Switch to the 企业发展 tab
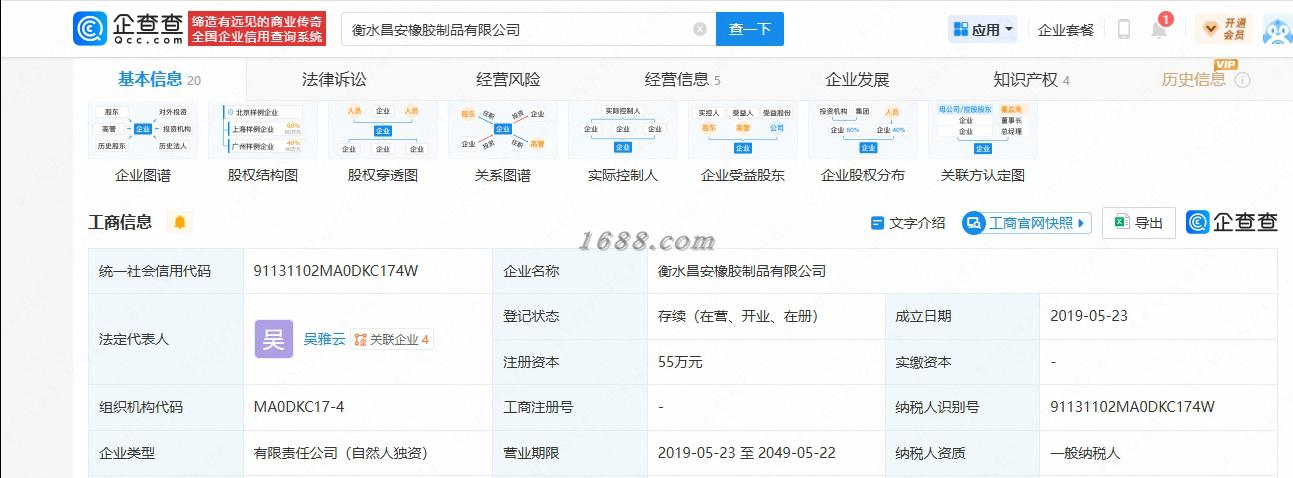 857,79
